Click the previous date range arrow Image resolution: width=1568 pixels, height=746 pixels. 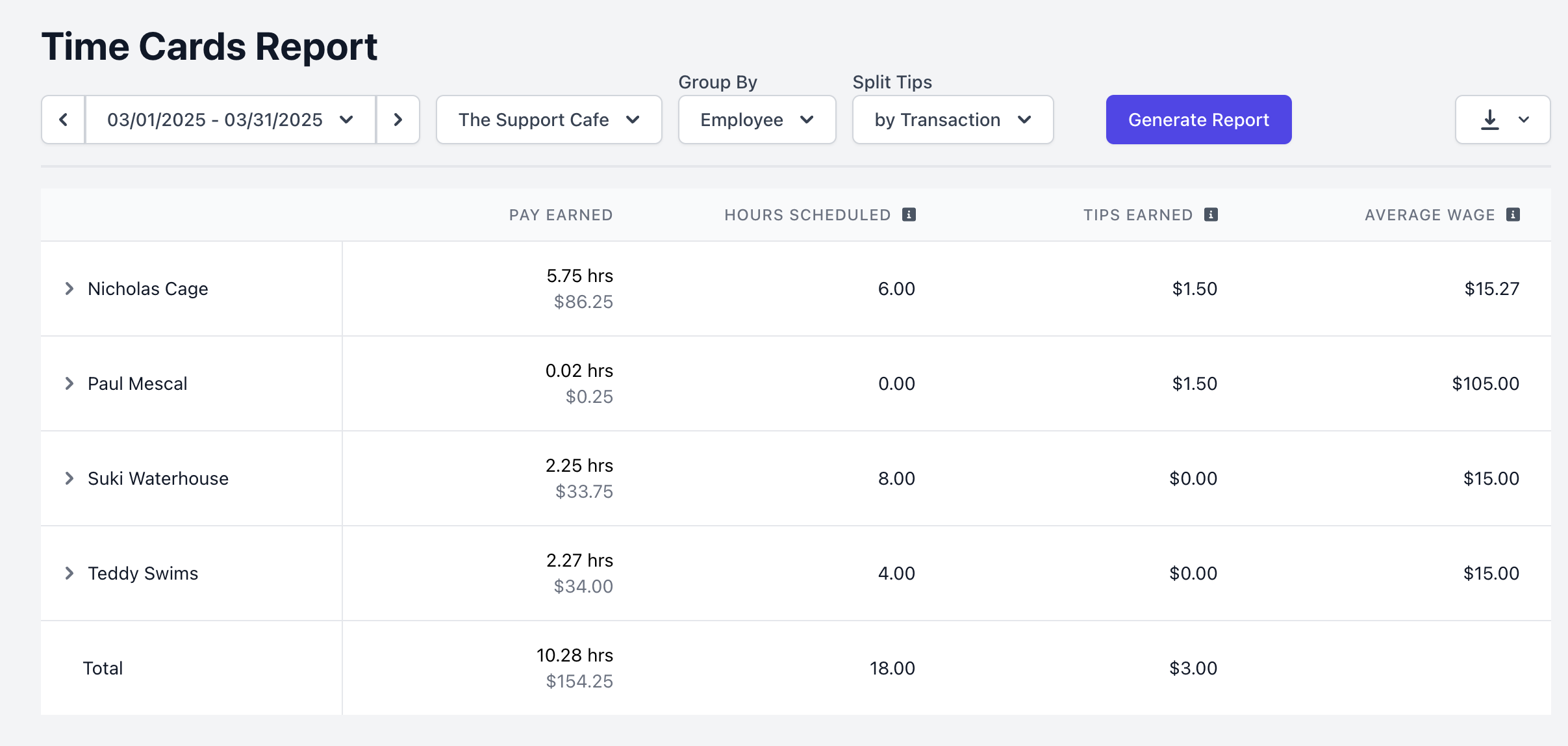(63, 120)
